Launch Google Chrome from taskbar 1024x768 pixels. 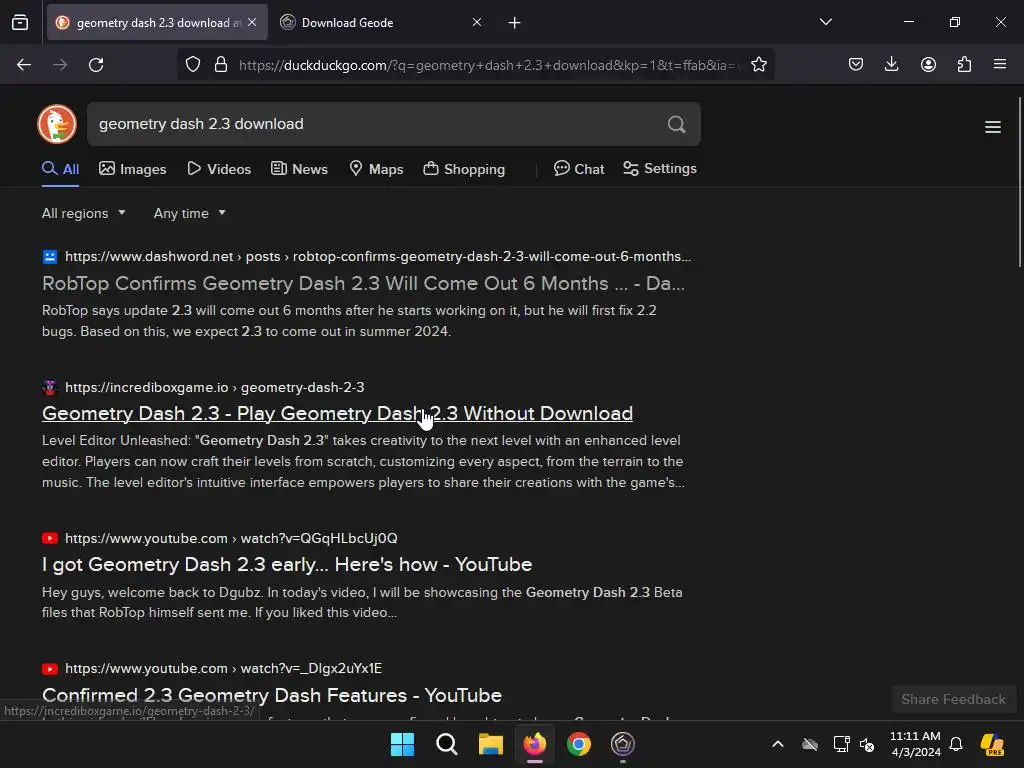click(x=579, y=744)
